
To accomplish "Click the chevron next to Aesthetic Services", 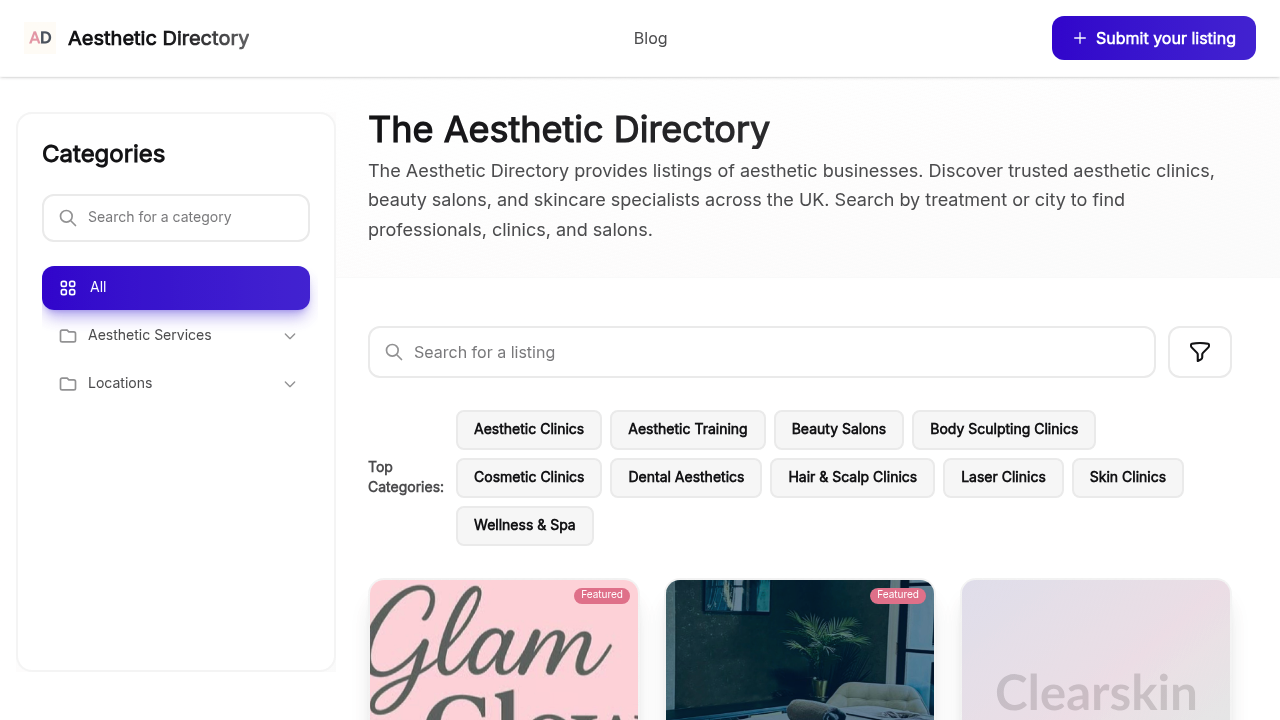I will tap(289, 336).
